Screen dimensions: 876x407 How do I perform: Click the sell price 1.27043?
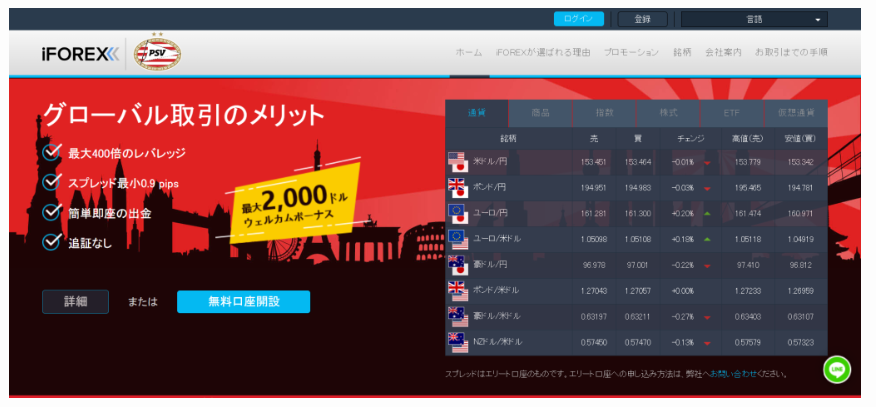[x=594, y=291]
